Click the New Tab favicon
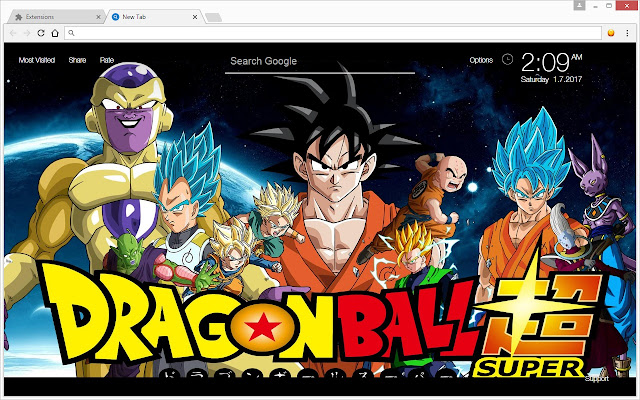 pyautogui.click(x=116, y=17)
